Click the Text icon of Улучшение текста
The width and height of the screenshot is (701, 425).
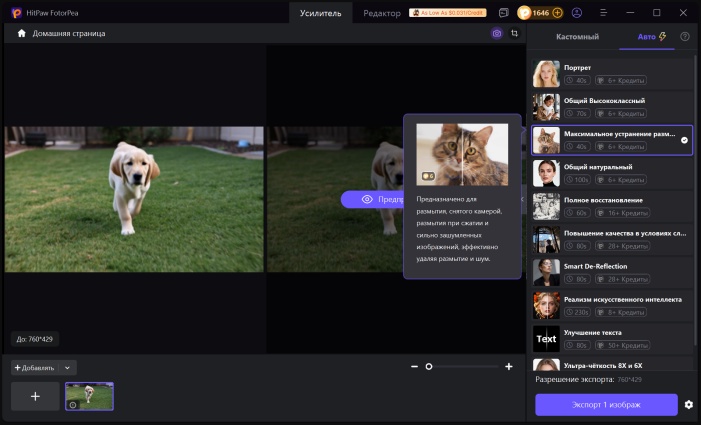[546, 339]
